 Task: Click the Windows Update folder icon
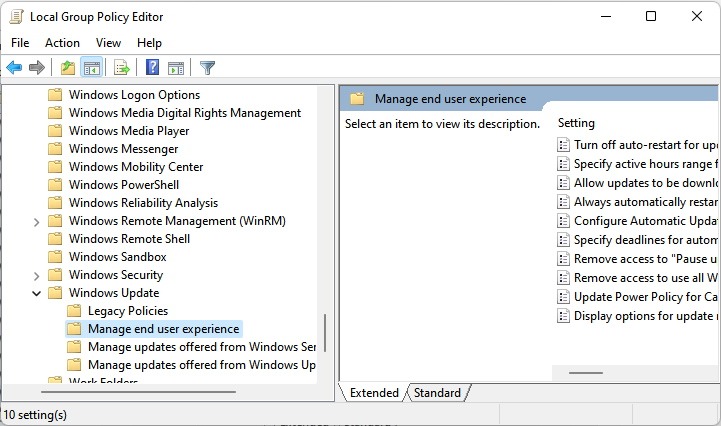55,293
